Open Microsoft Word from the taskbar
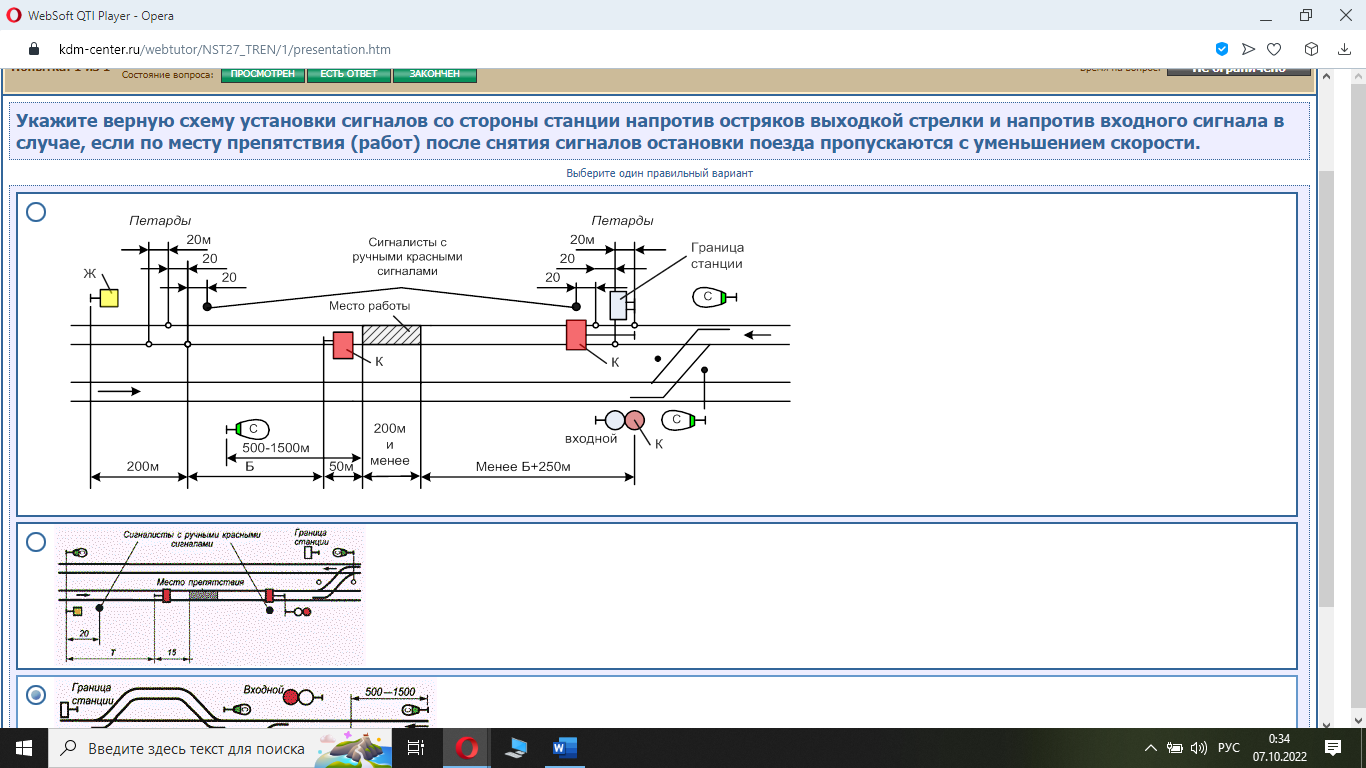 coord(564,748)
